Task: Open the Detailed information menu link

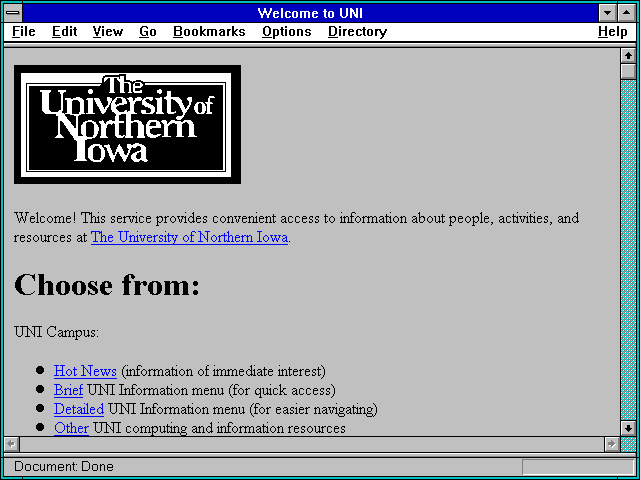Action: [x=79, y=409]
